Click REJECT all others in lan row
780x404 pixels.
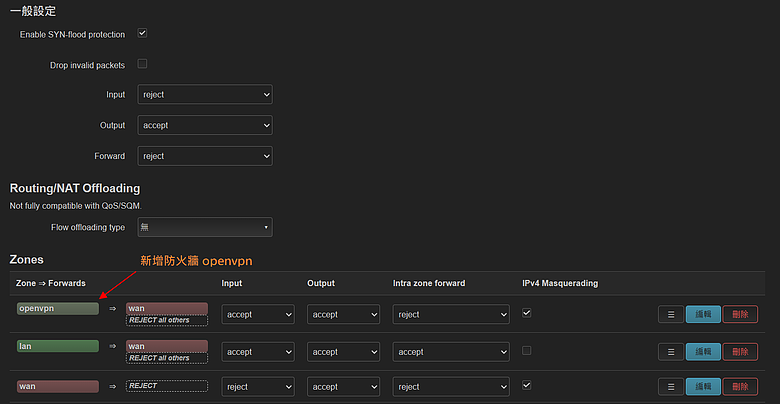click(x=167, y=358)
